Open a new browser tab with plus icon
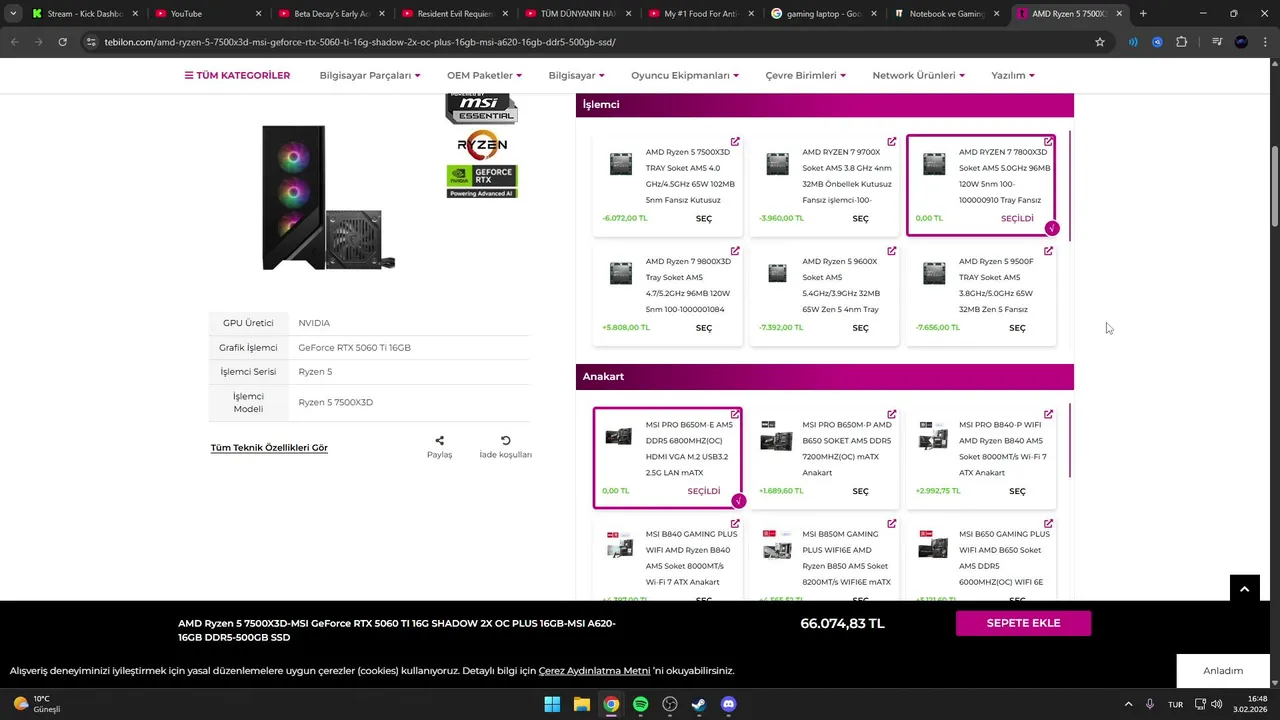Viewport: 1280px width, 720px height. pyautogui.click(x=1143, y=14)
